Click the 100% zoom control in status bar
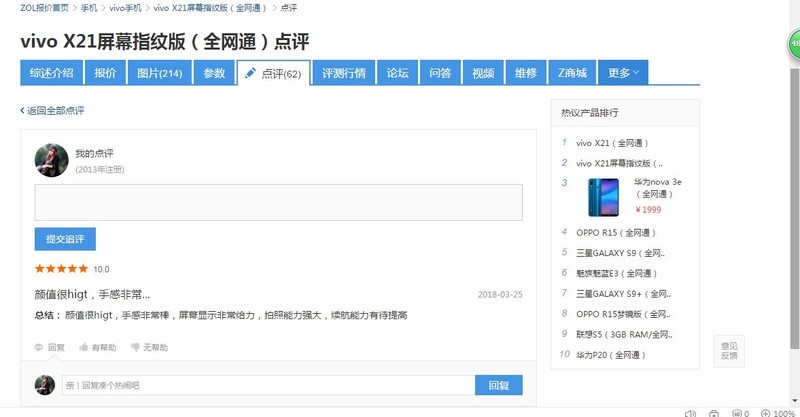Screen dimensions: 800x417 point(778,413)
